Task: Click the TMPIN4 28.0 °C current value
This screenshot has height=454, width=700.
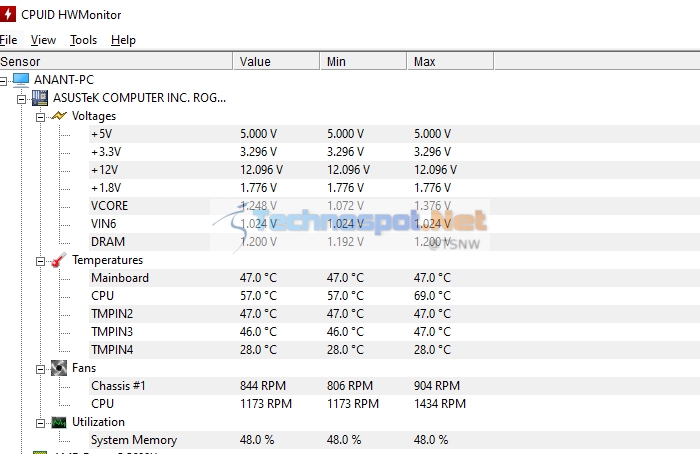Action: 258,350
